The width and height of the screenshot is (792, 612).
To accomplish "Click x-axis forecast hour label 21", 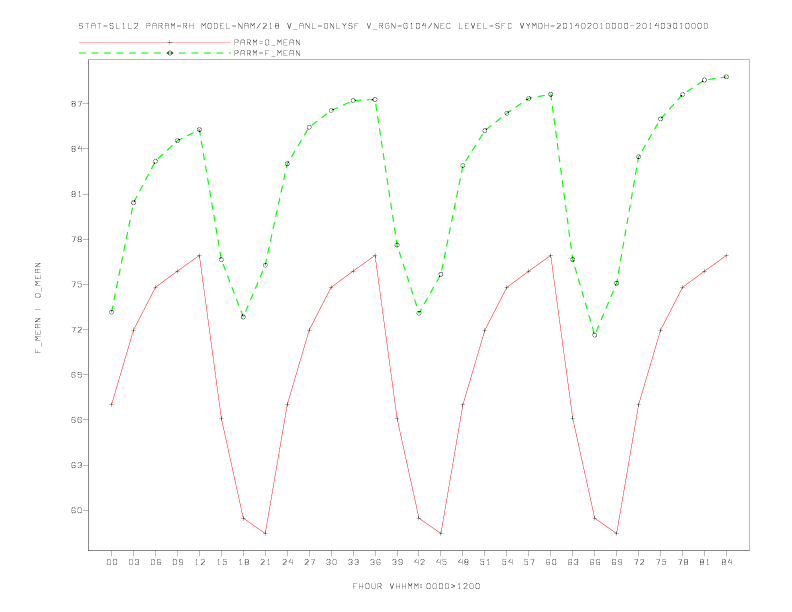I will 265,562.
